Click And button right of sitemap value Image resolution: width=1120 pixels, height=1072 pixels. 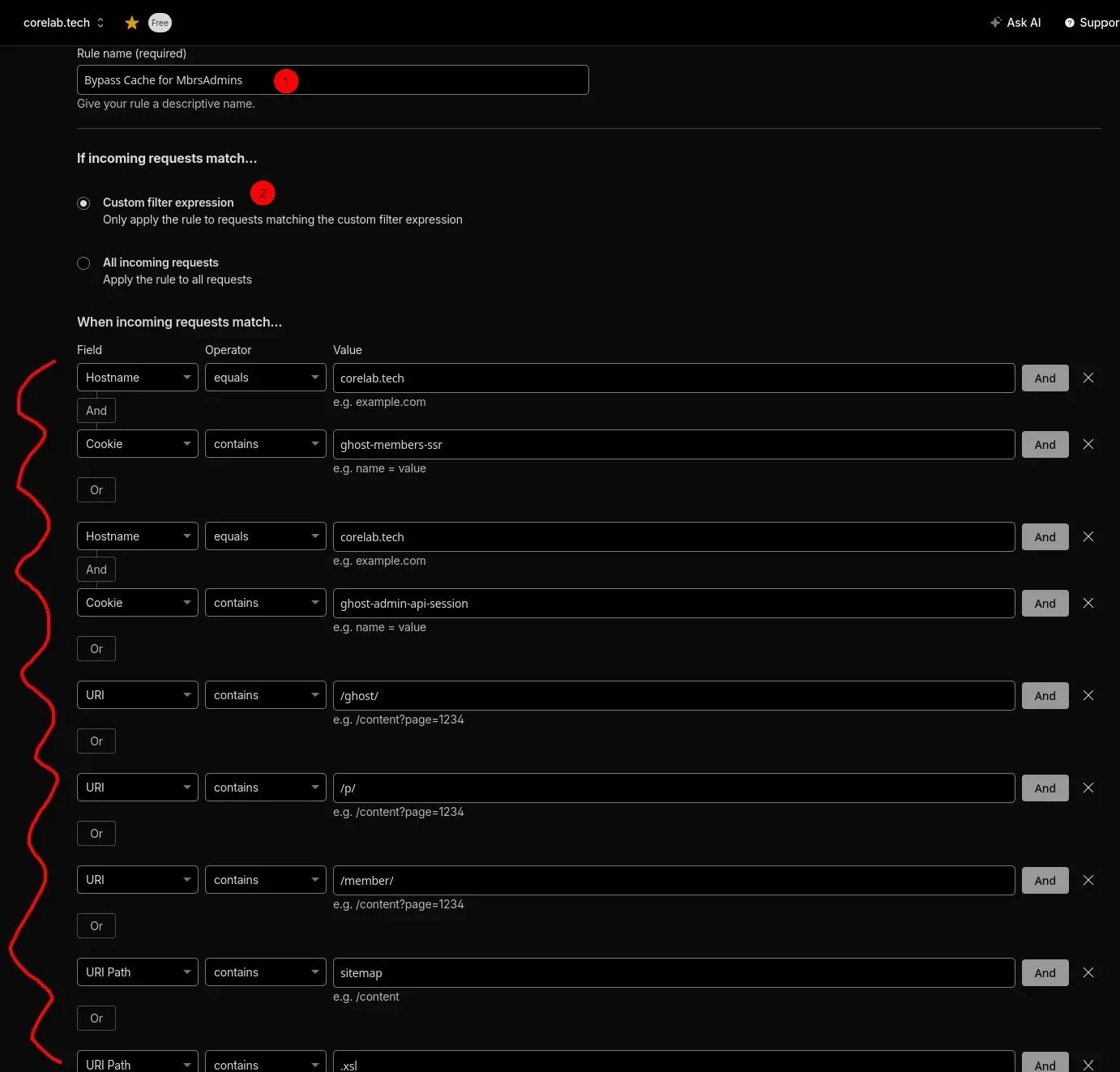tap(1045, 973)
